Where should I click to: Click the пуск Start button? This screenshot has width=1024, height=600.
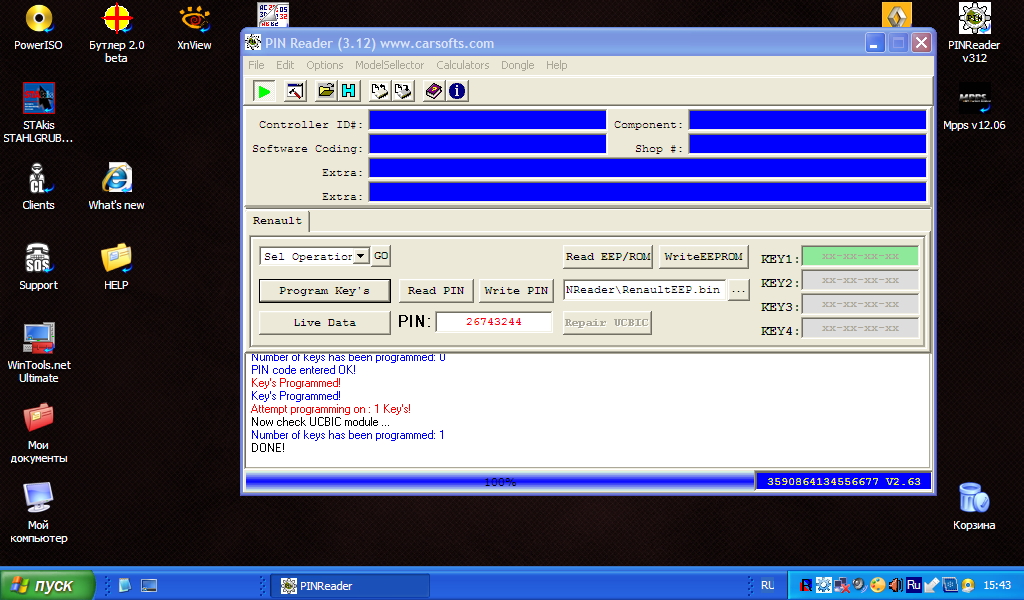pos(47,585)
